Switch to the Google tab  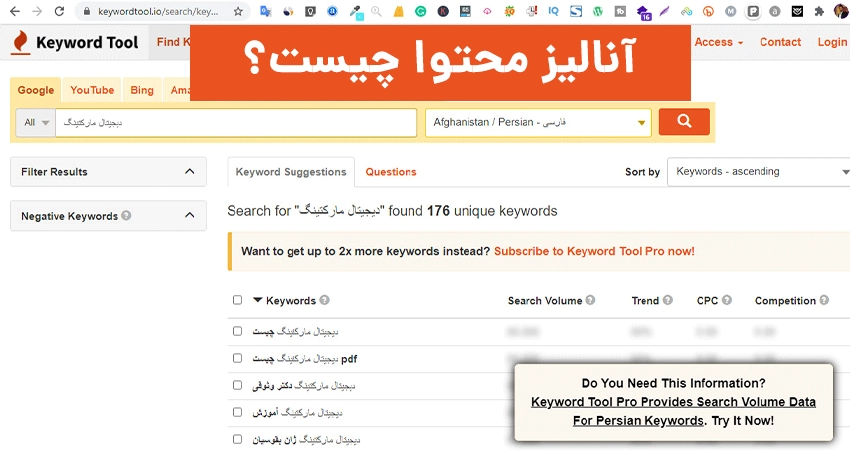pos(36,91)
